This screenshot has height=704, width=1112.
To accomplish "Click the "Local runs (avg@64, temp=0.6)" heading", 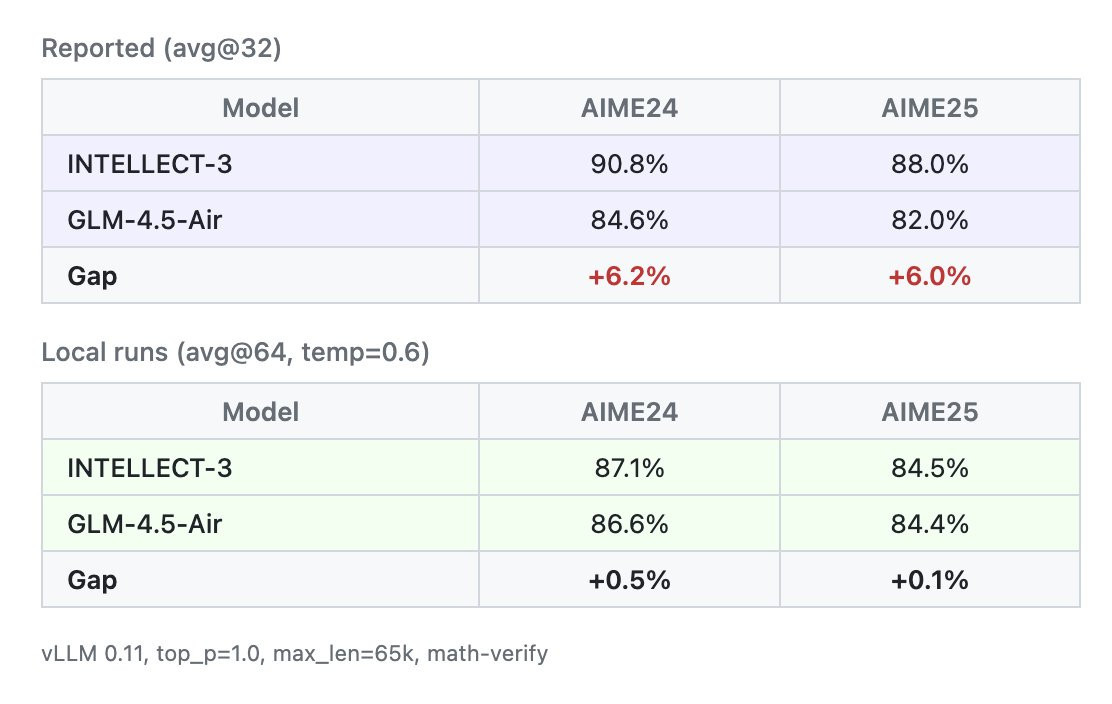I will pyautogui.click(x=235, y=353).
